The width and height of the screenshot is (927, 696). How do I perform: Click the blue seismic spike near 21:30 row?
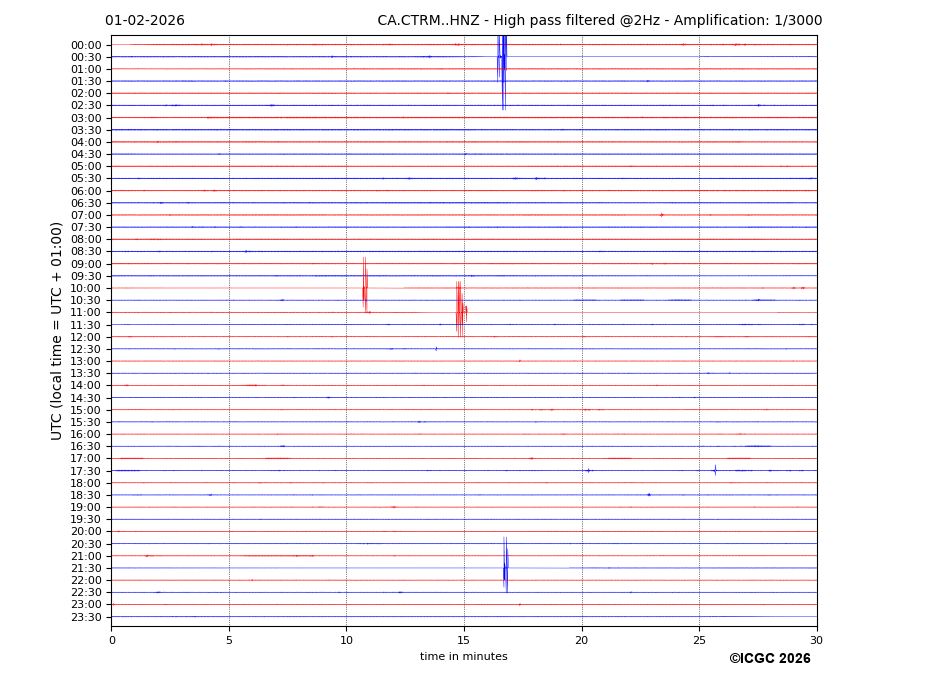pyautogui.click(x=506, y=567)
